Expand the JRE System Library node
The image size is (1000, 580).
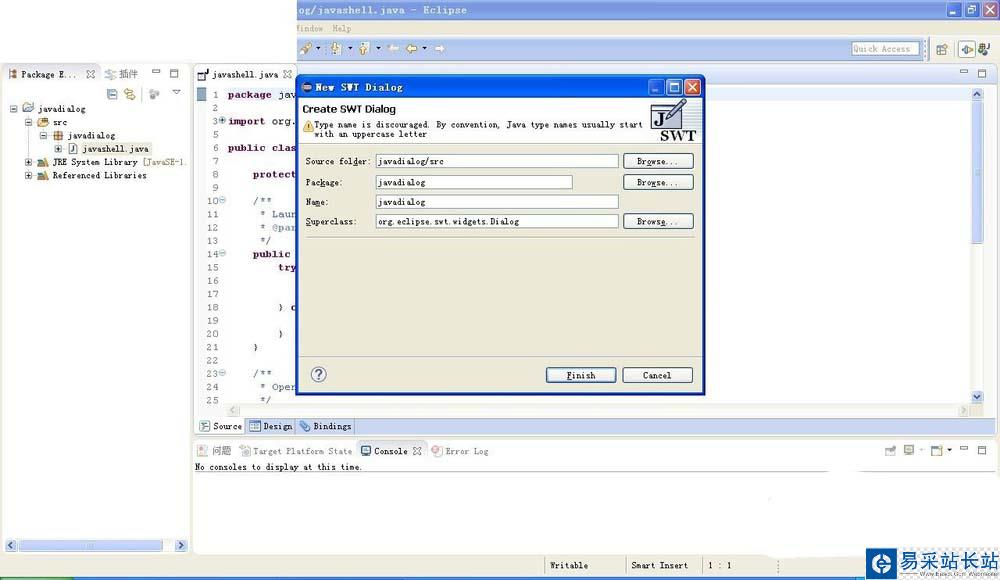click(x=28, y=162)
